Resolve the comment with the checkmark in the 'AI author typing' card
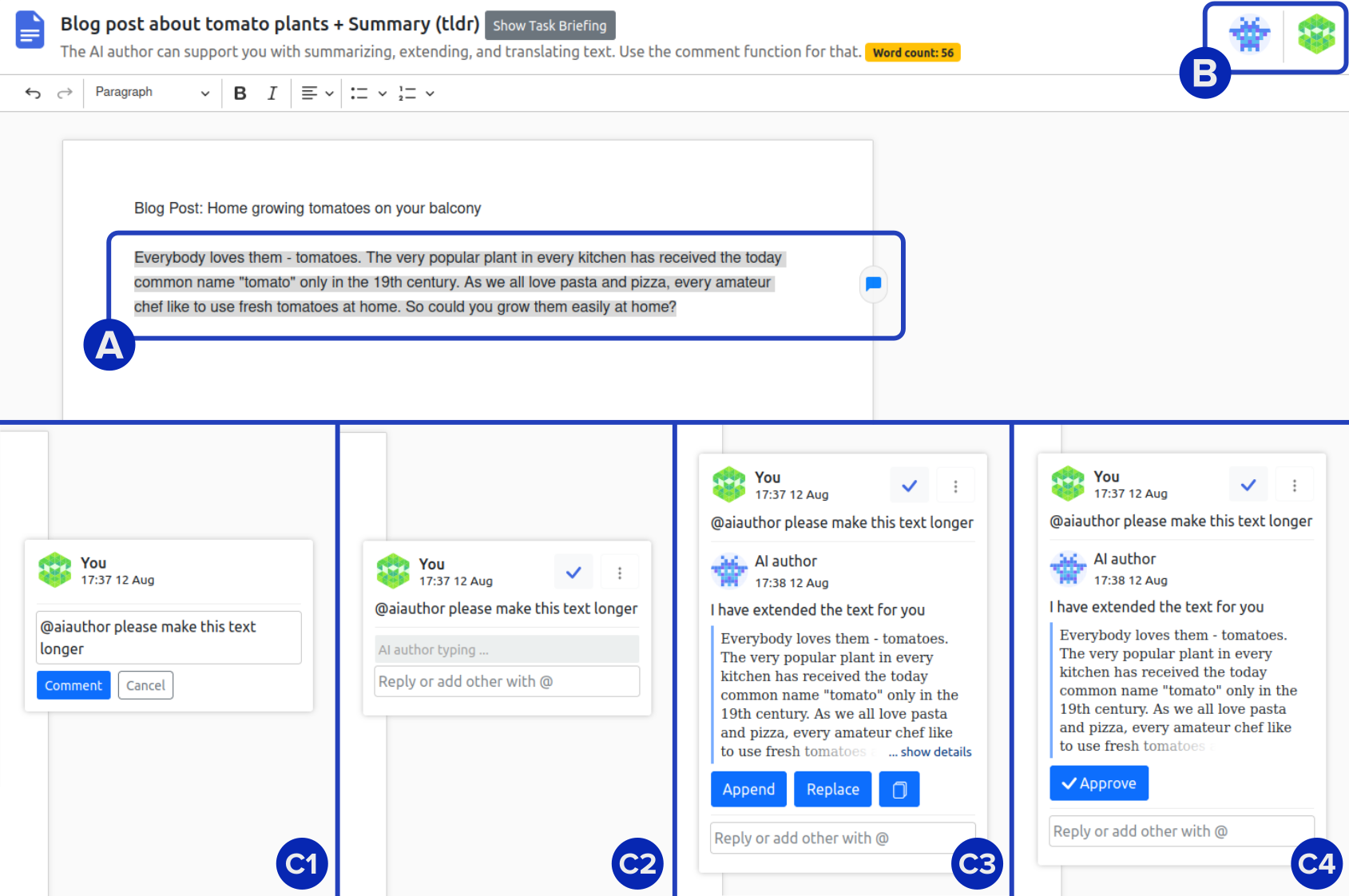 coord(573,573)
